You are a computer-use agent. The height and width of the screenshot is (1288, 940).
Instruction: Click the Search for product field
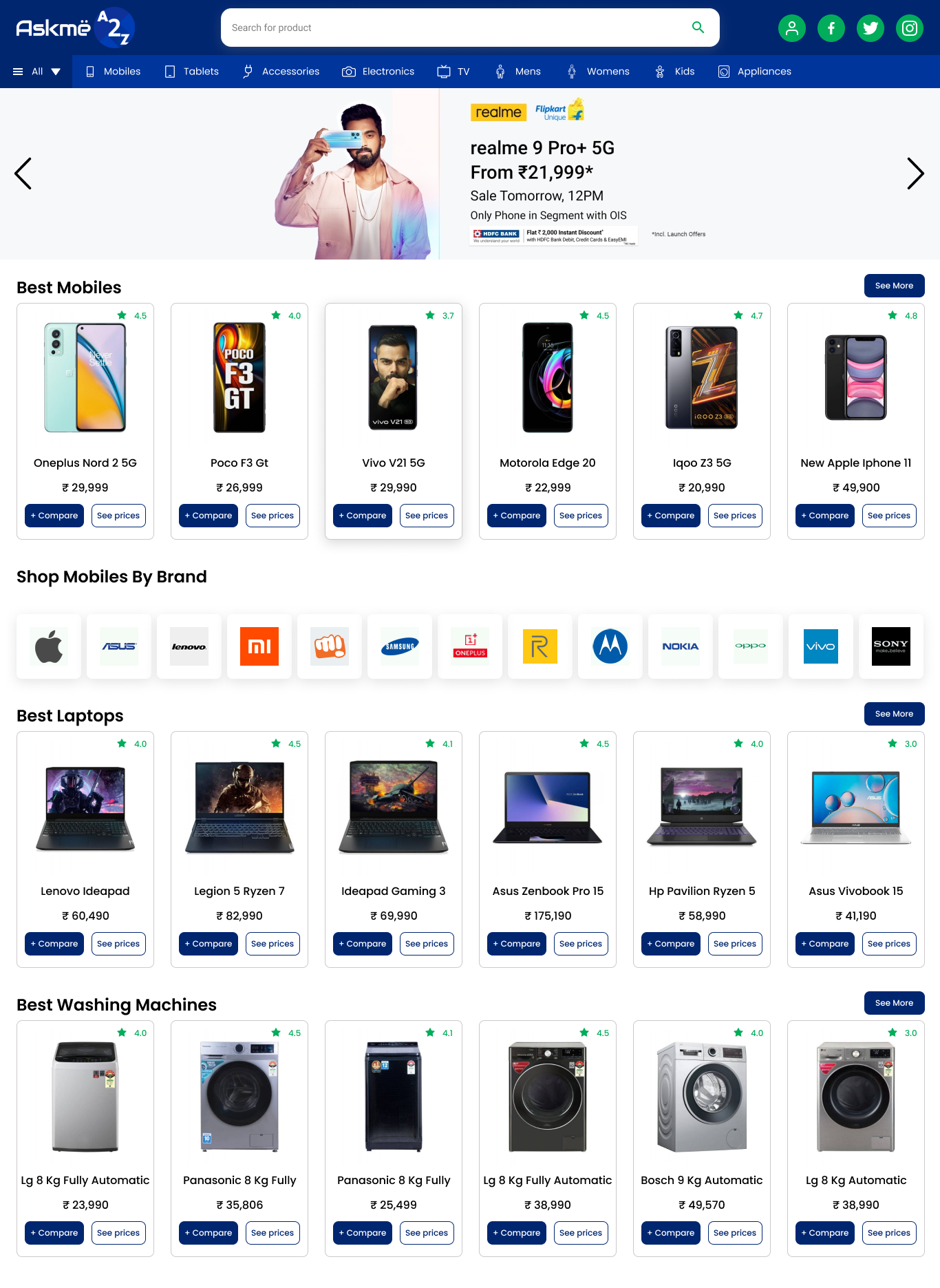coord(454,28)
